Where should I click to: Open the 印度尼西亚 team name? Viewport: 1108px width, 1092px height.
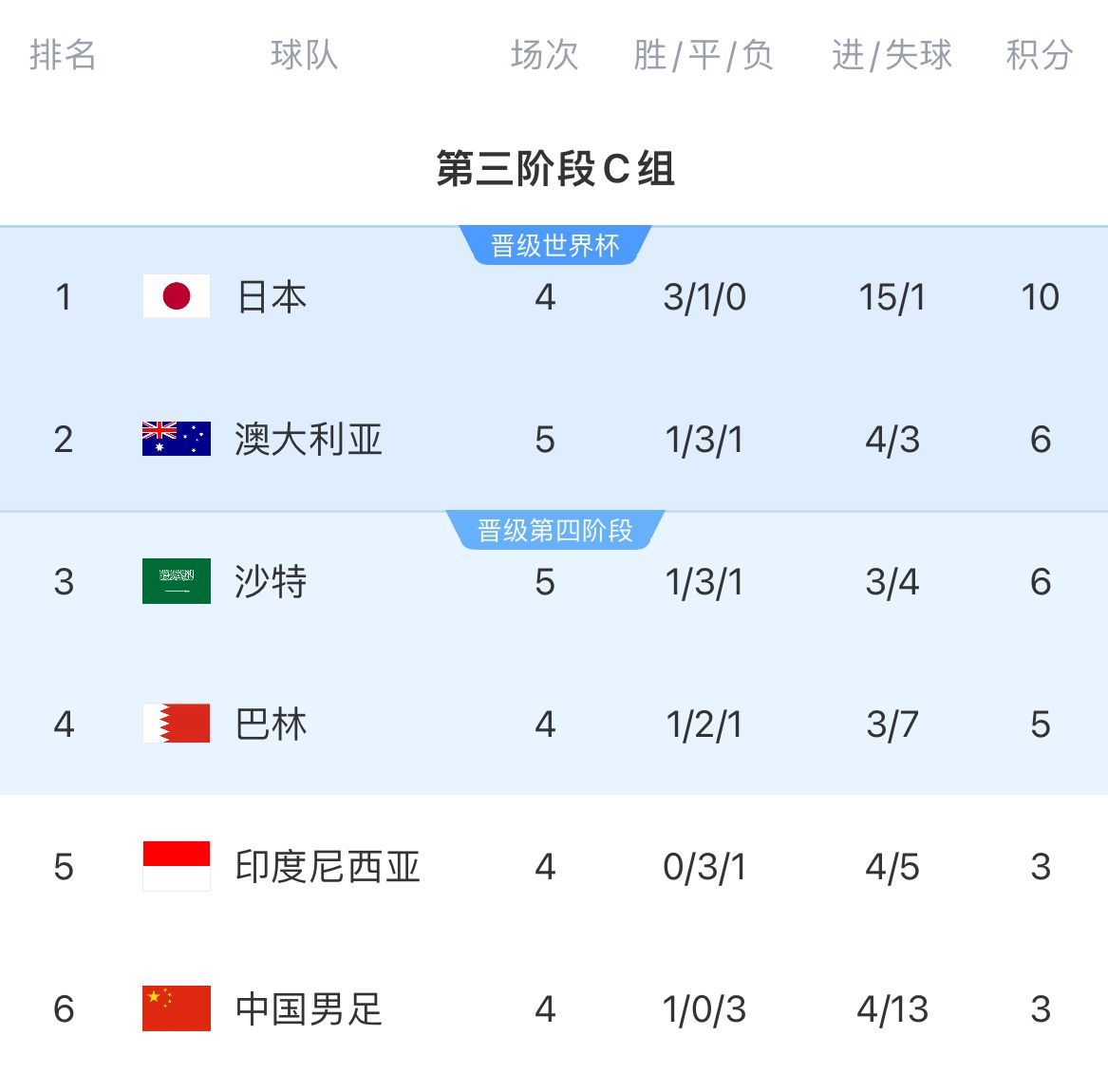tap(328, 867)
